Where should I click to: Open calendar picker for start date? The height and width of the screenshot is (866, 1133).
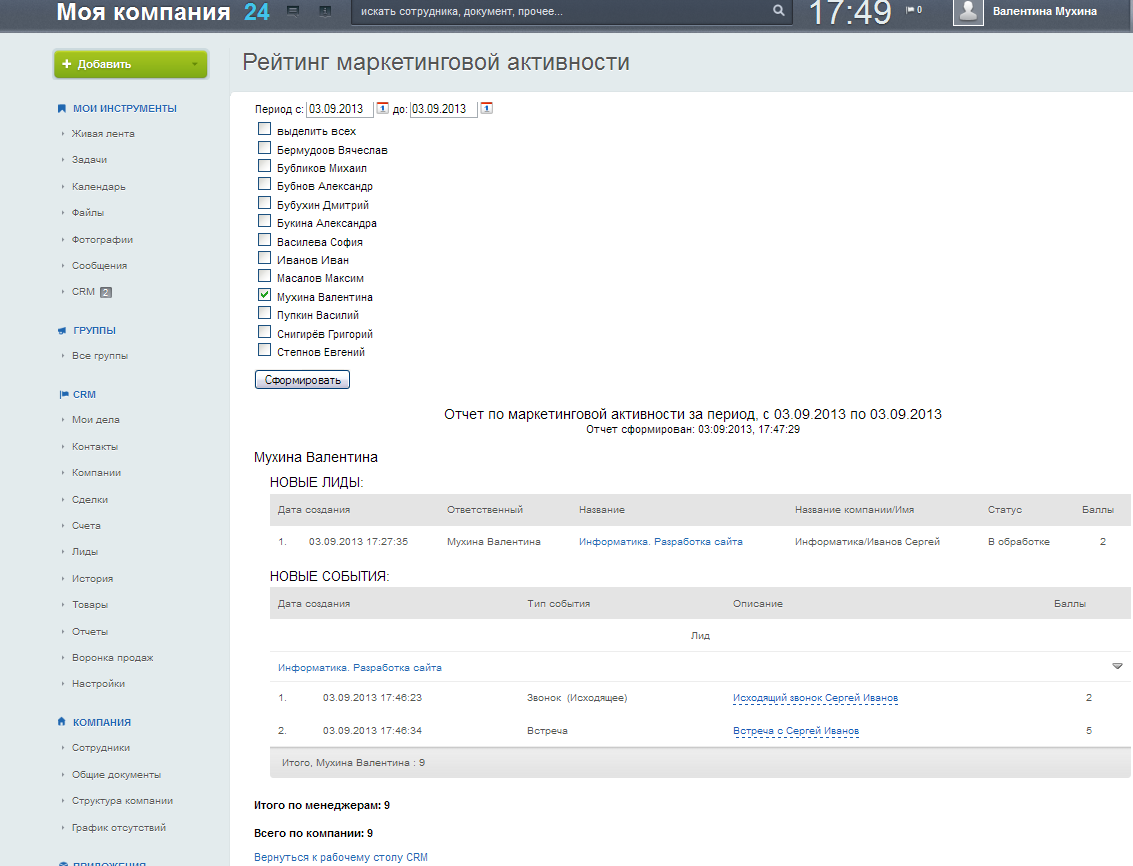[x=382, y=108]
